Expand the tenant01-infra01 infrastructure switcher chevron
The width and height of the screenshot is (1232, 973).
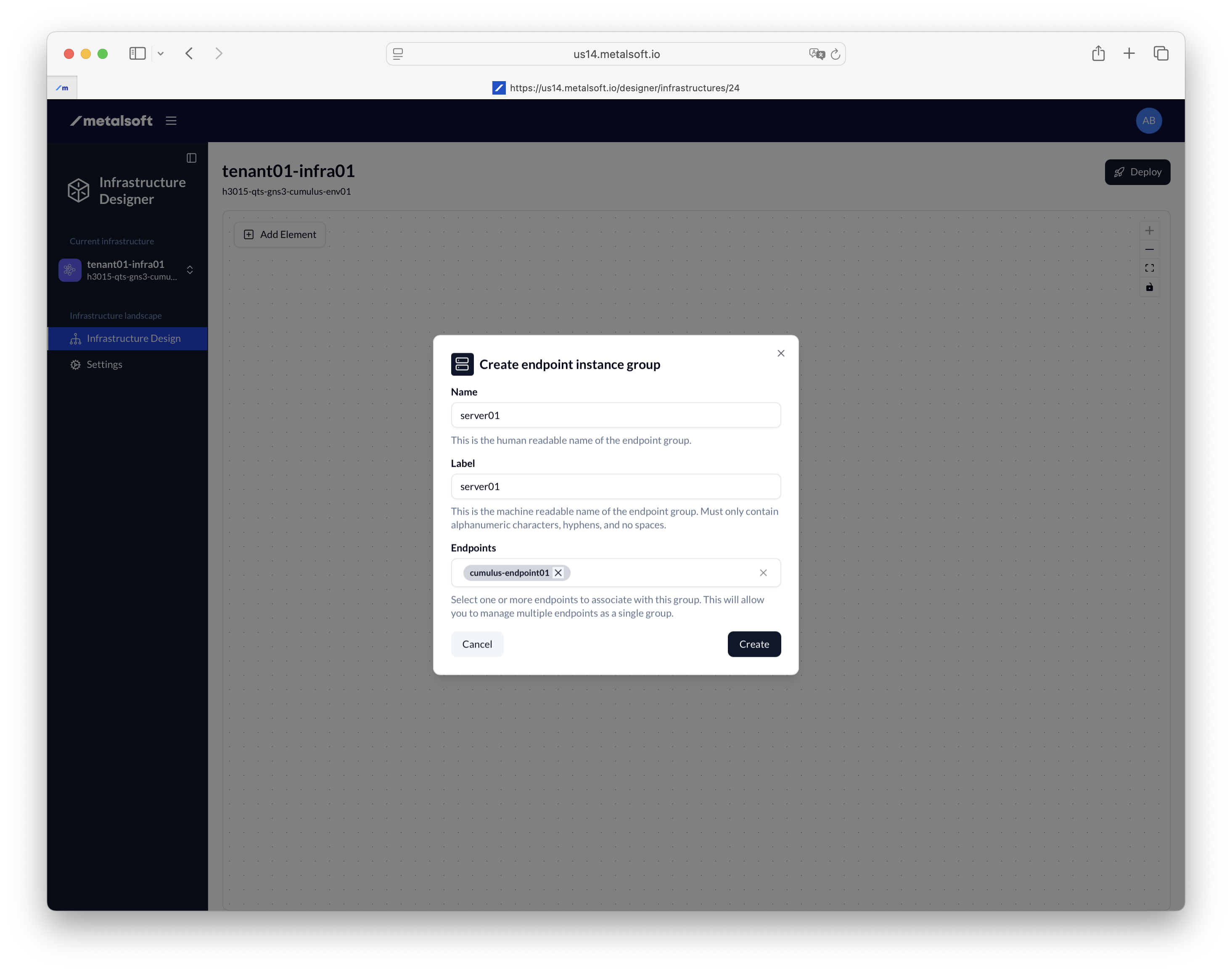tap(190, 270)
